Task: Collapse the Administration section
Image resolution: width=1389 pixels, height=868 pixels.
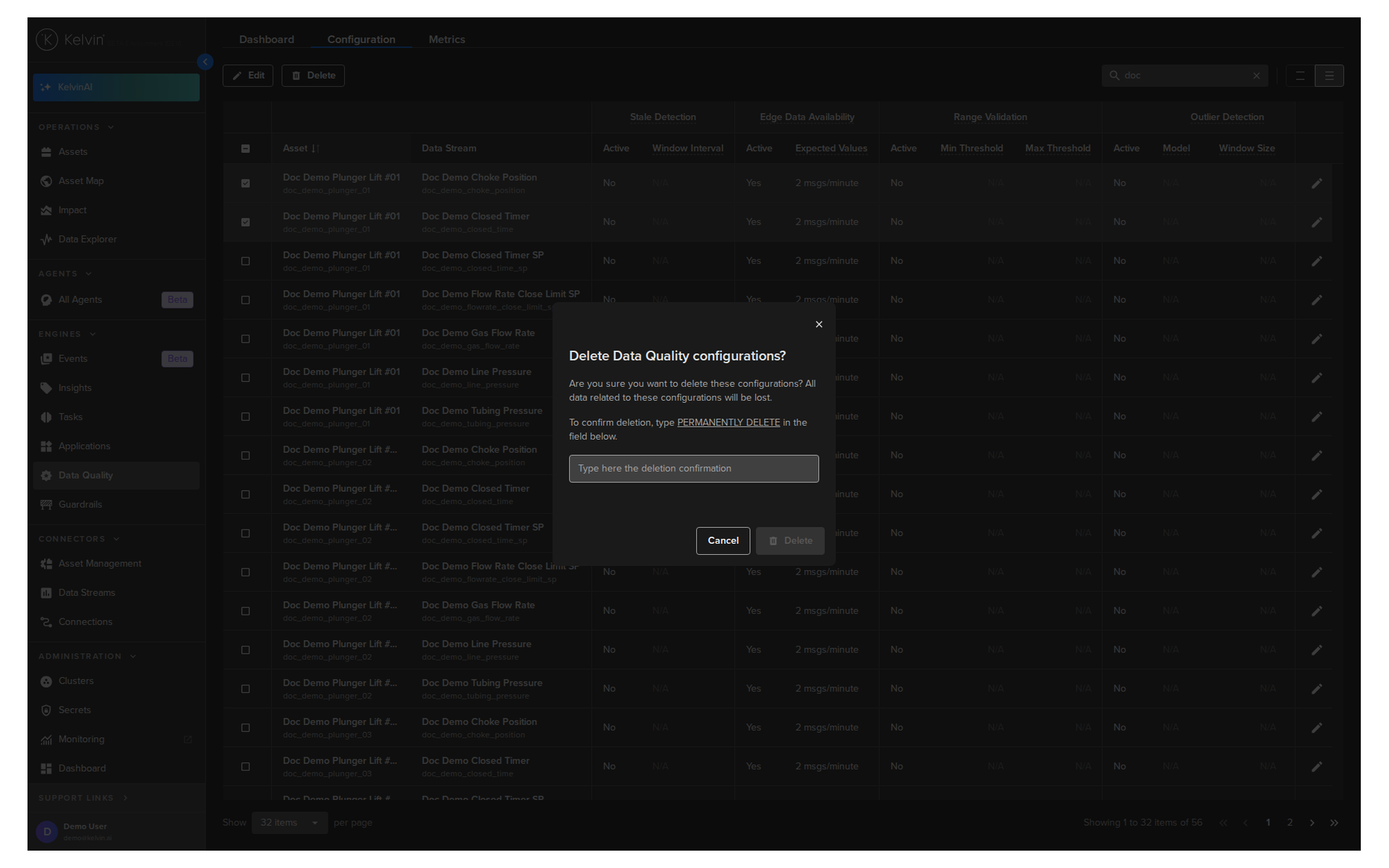Action: (87, 657)
